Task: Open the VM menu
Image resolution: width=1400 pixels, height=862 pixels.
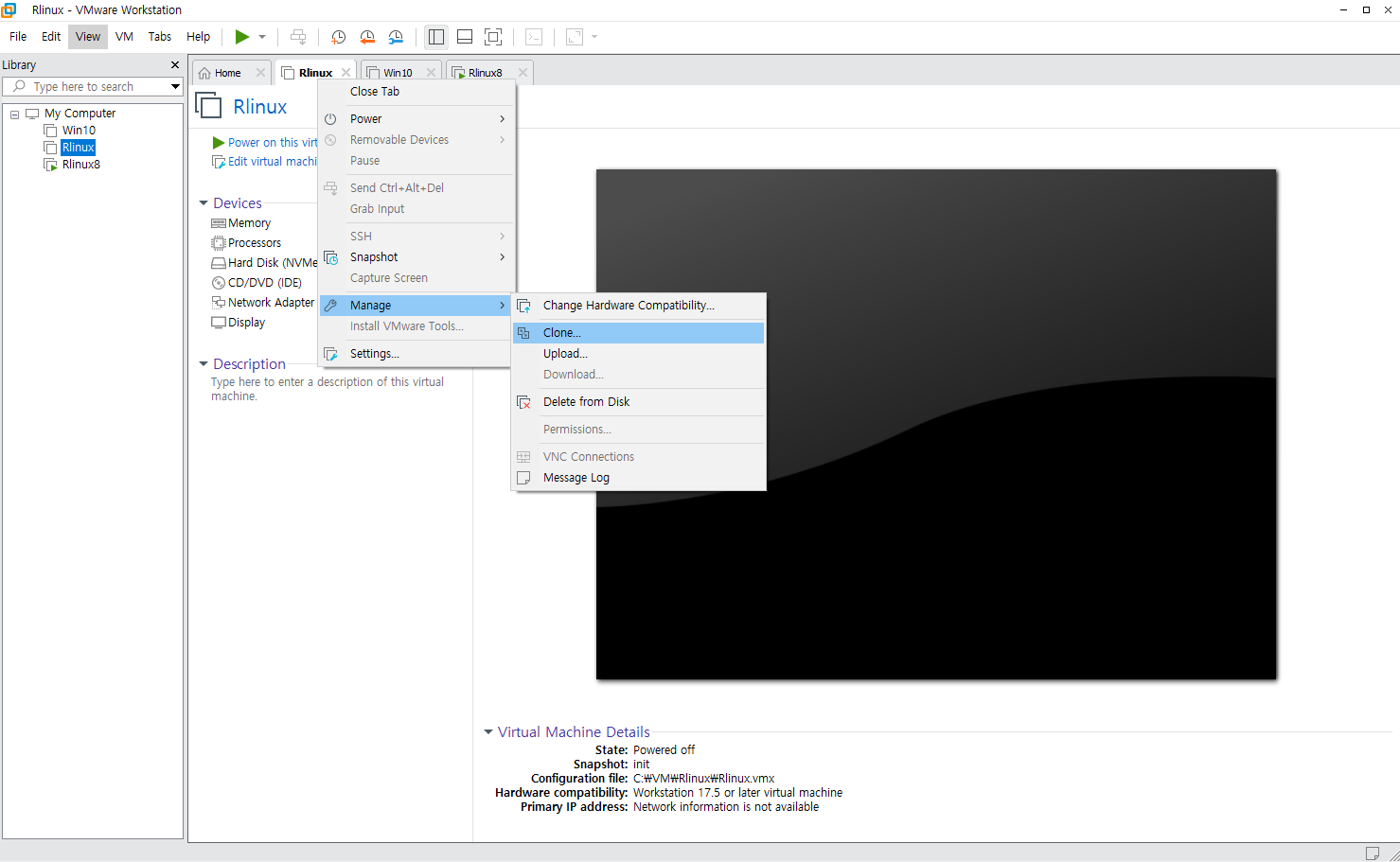Action: tap(124, 37)
